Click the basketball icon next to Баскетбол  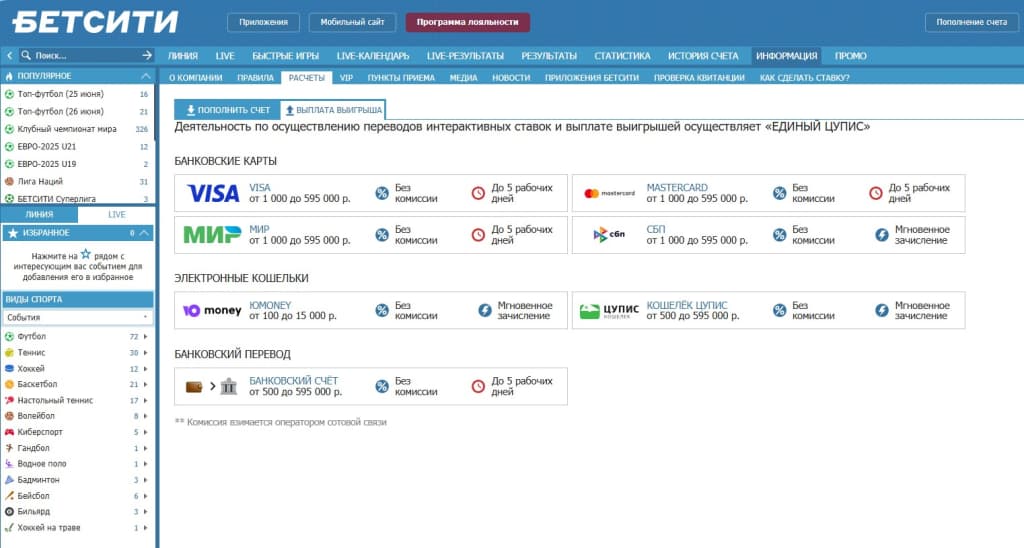tap(9, 384)
